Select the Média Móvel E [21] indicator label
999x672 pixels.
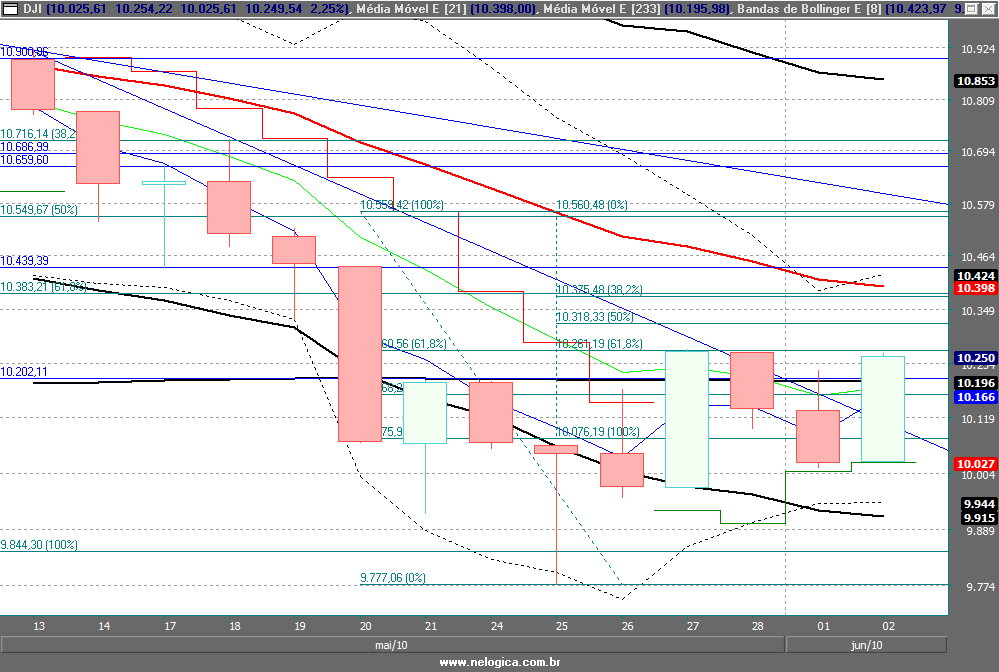(412, 9)
